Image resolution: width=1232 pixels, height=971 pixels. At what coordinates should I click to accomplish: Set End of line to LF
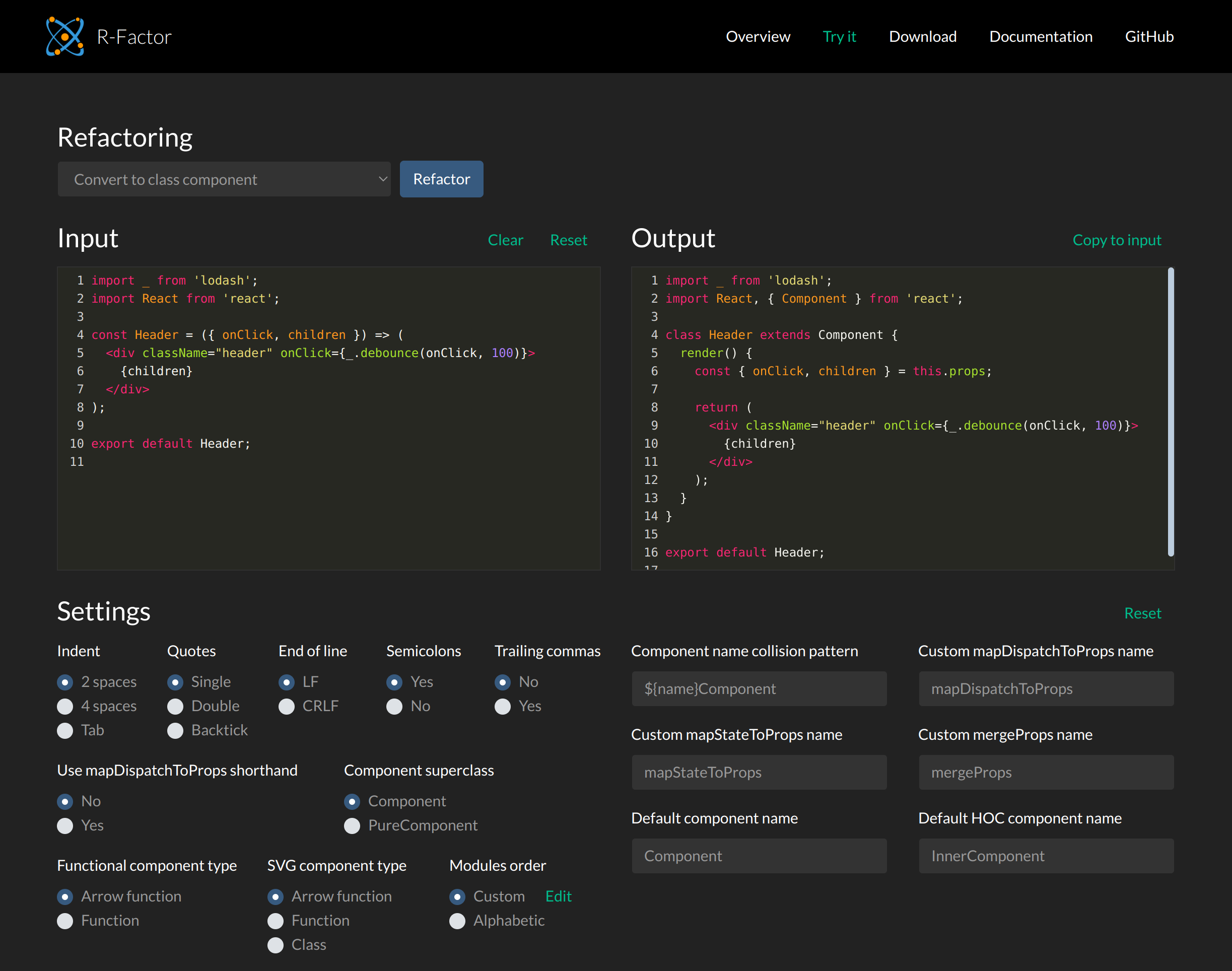tap(287, 681)
